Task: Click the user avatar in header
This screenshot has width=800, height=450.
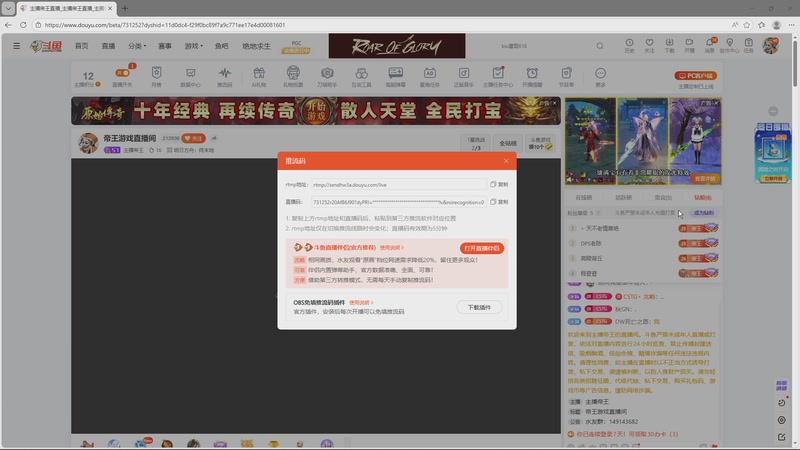Action: point(770,45)
